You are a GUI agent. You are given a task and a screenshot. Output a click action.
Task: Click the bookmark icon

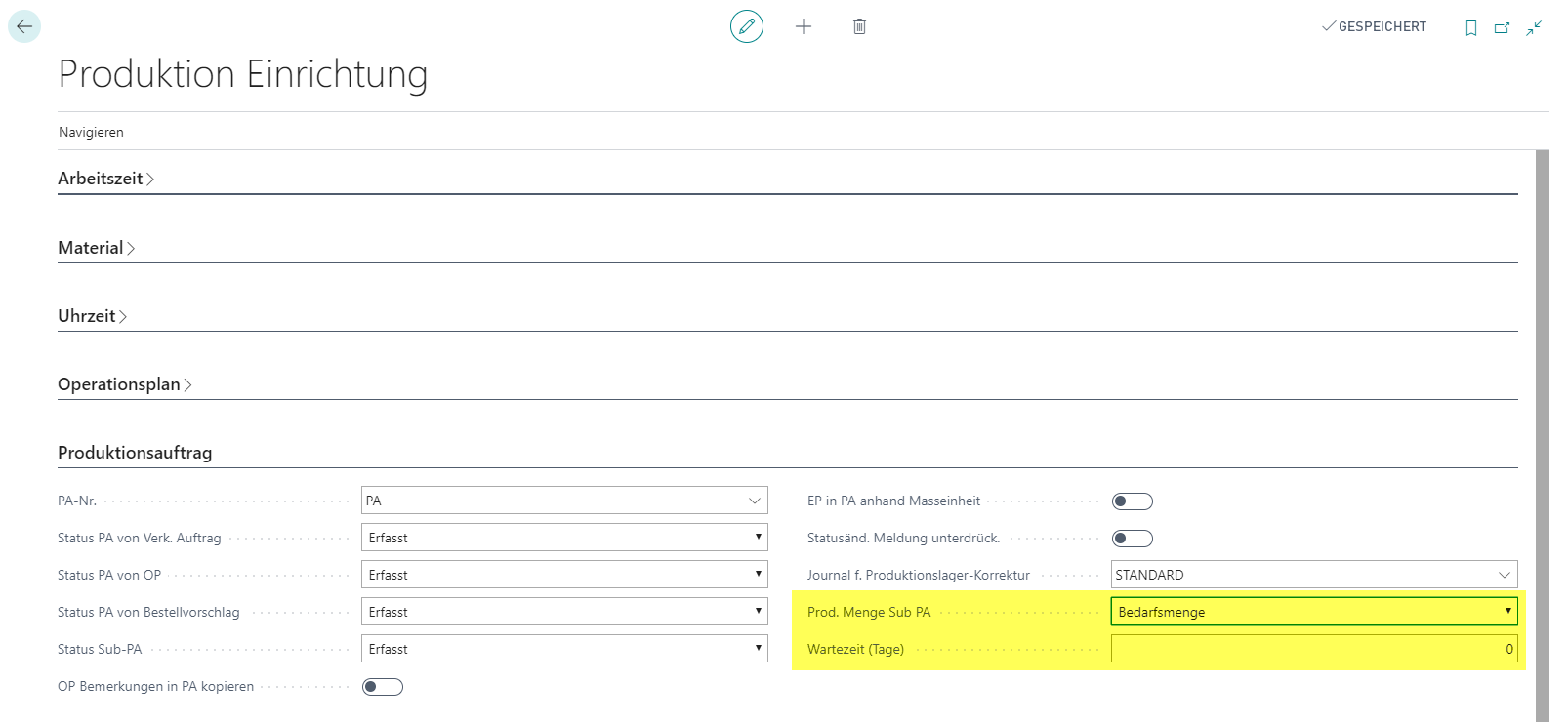[1470, 27]
